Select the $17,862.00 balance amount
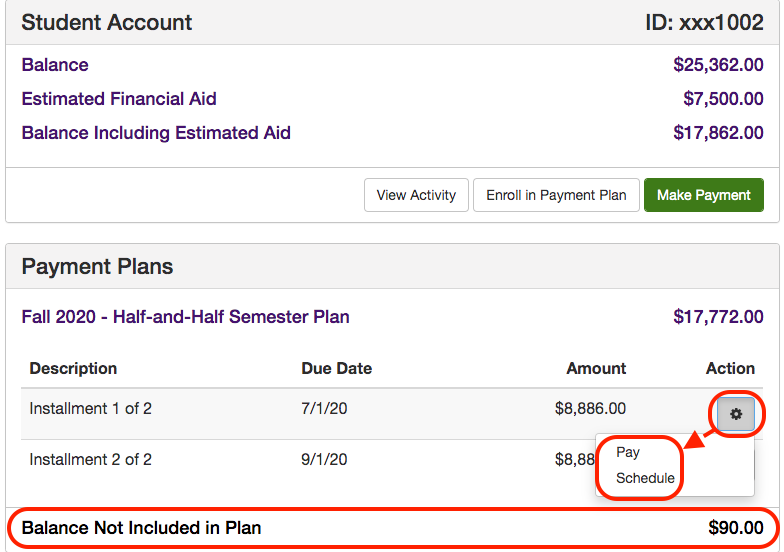 click(718, 133)
